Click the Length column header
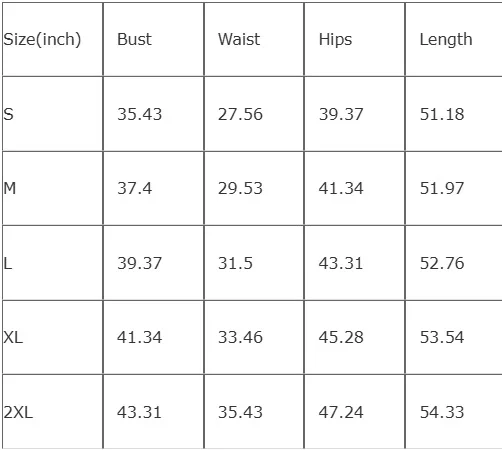This screenshot has height=450, width=502. pos(446,40)
